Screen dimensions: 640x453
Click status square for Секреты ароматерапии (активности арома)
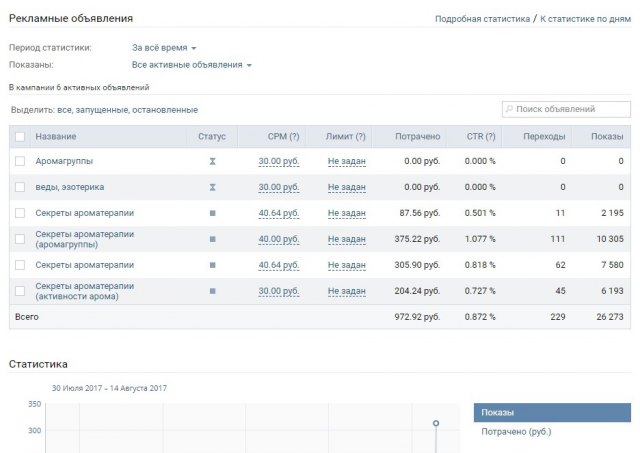click(x=212, y=291)
